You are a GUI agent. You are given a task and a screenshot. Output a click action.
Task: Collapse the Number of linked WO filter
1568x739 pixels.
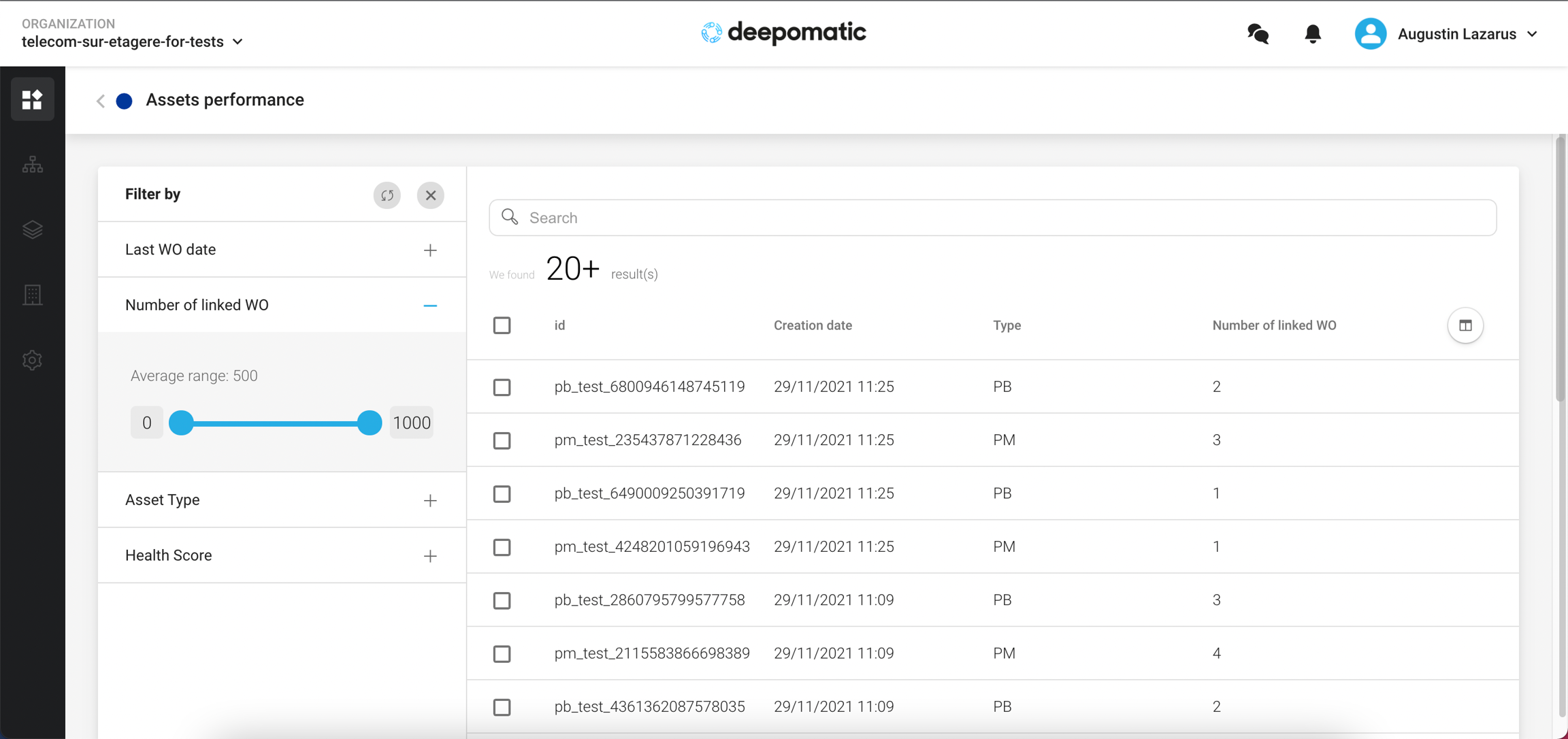point(429,306)
